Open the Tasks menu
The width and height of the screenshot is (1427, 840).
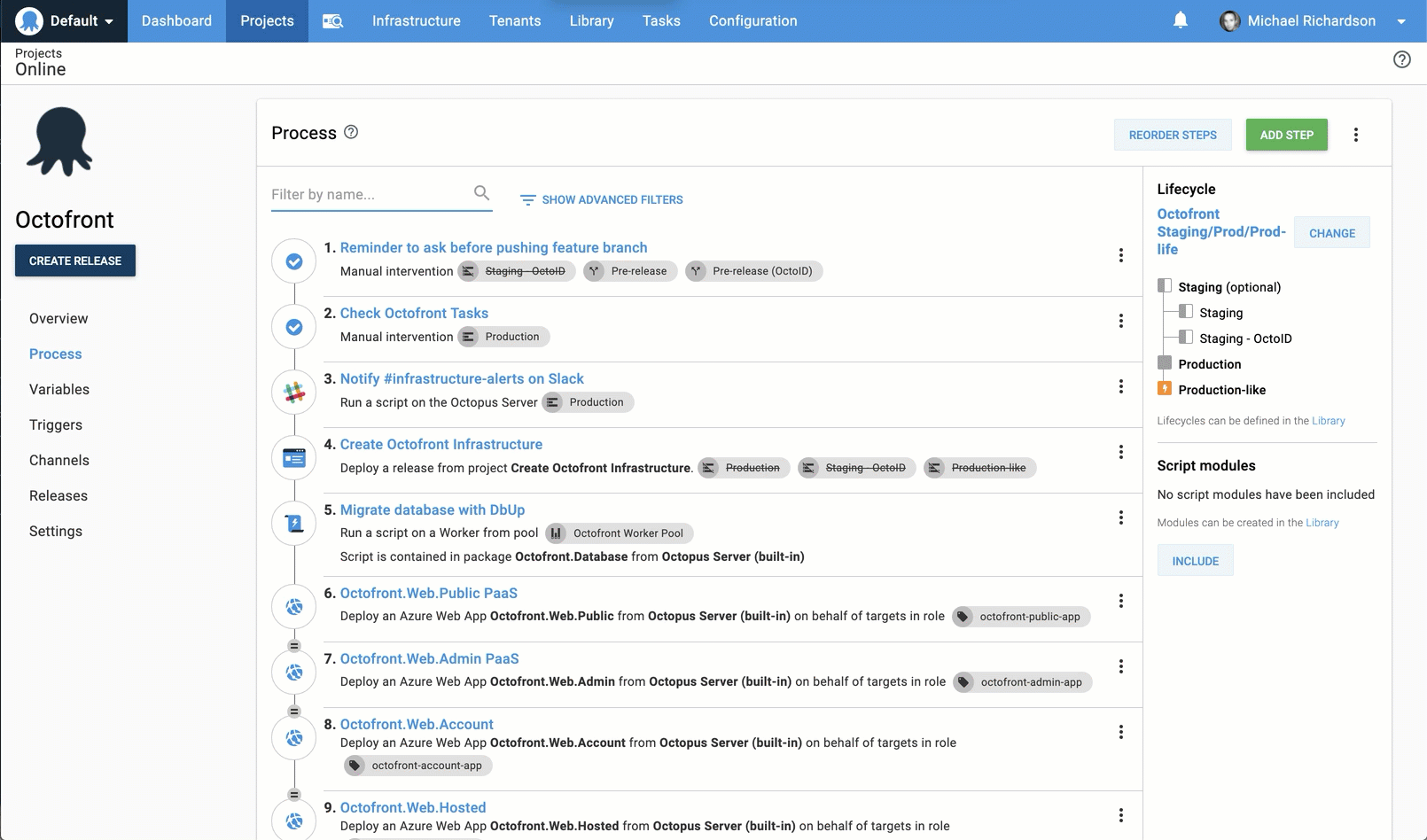pos(661,21)
